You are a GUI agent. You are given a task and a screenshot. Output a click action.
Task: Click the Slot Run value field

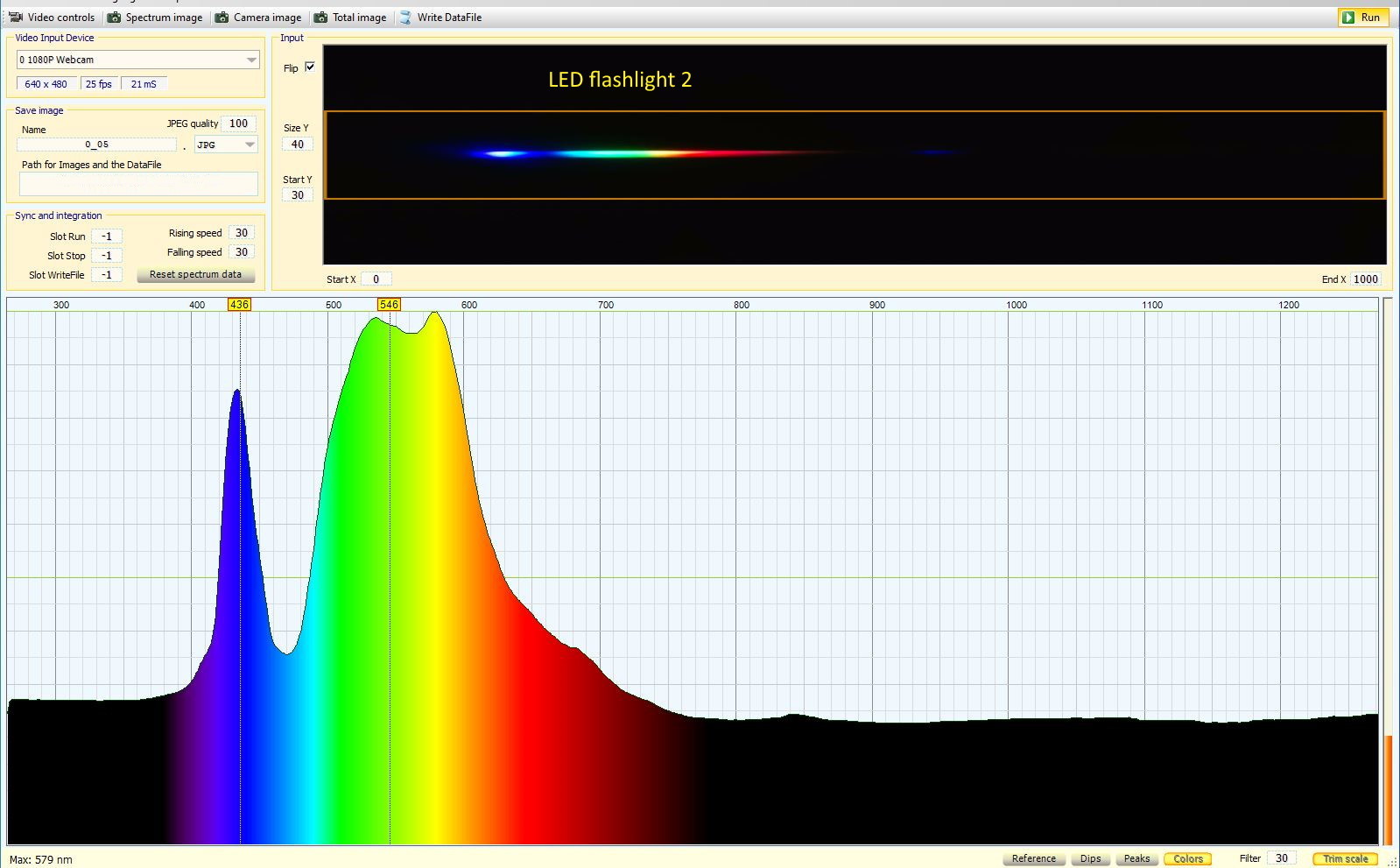tap(107, 236)
